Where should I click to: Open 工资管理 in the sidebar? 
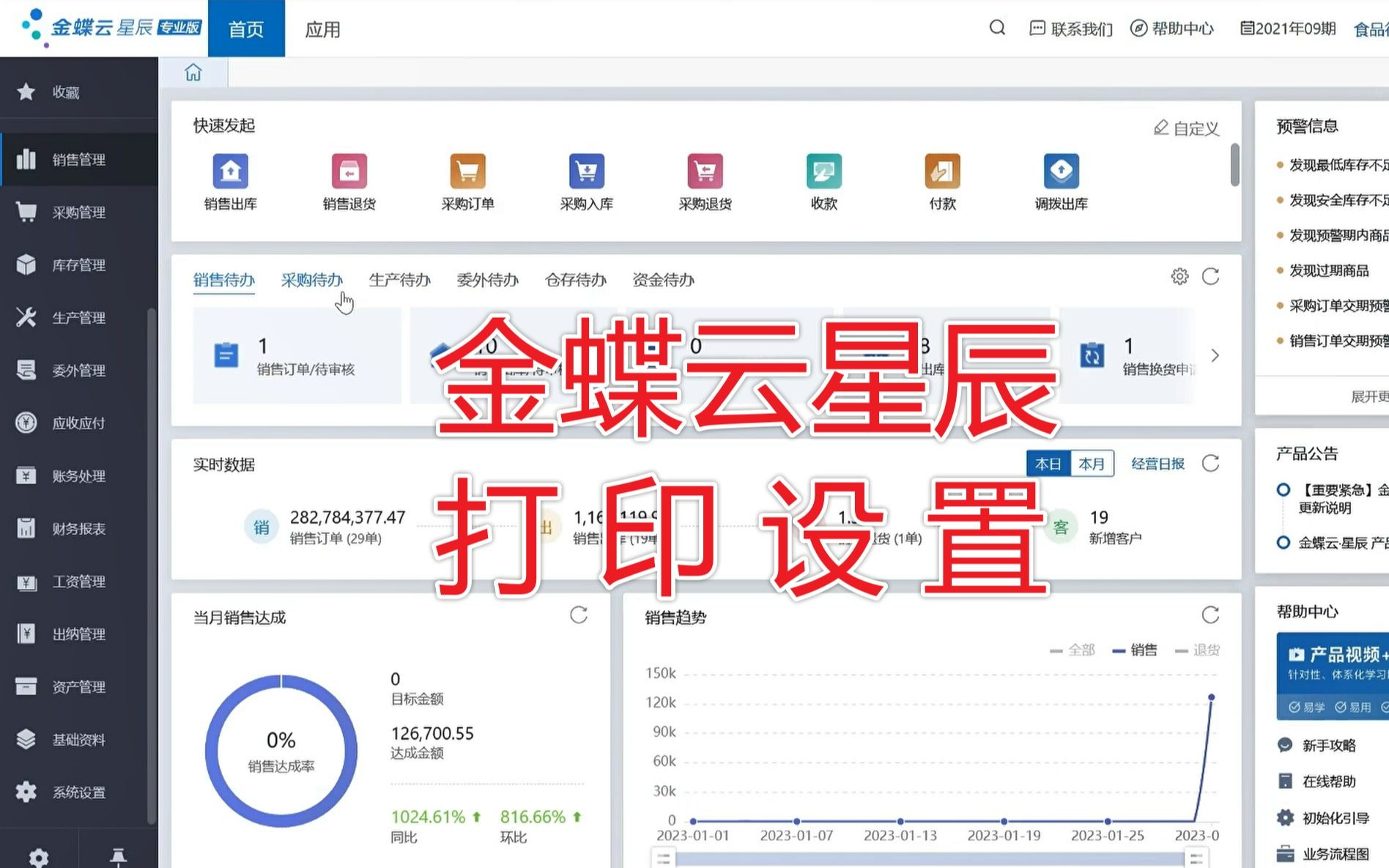point(79,582)
